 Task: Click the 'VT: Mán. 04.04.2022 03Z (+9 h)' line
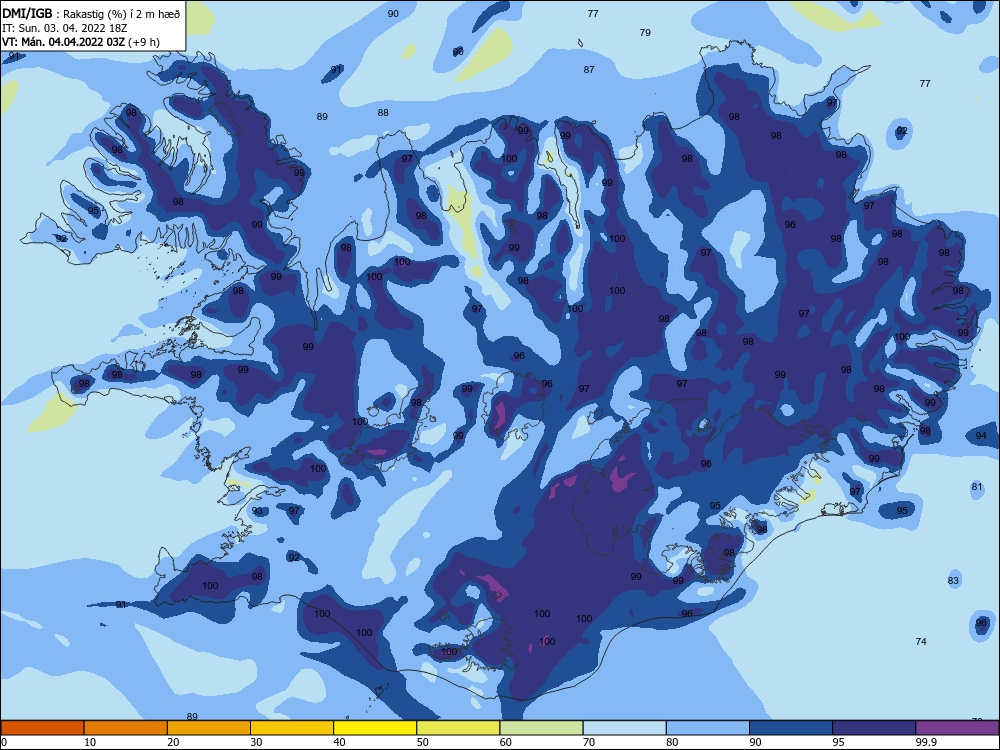click(x=81, y=42)
